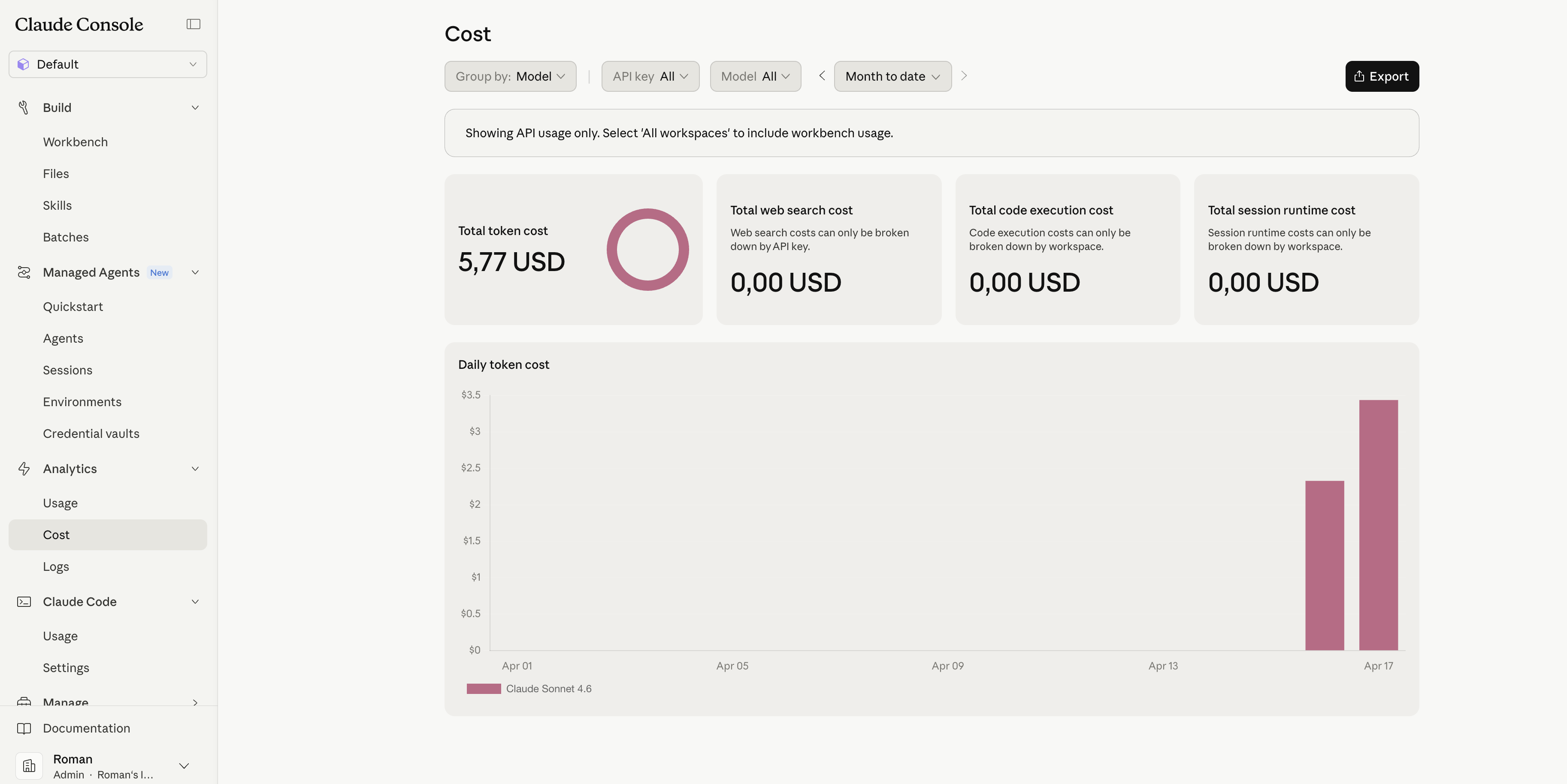The image size is (1567, 784).
Task: Click the Total web search cost heading
Action: click(x=791, y=211)
